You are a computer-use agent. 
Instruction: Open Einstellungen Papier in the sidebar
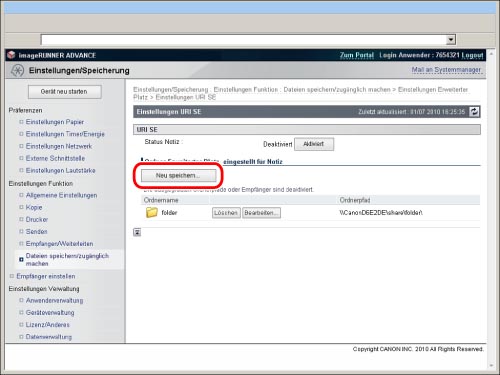tap(55, 122)
